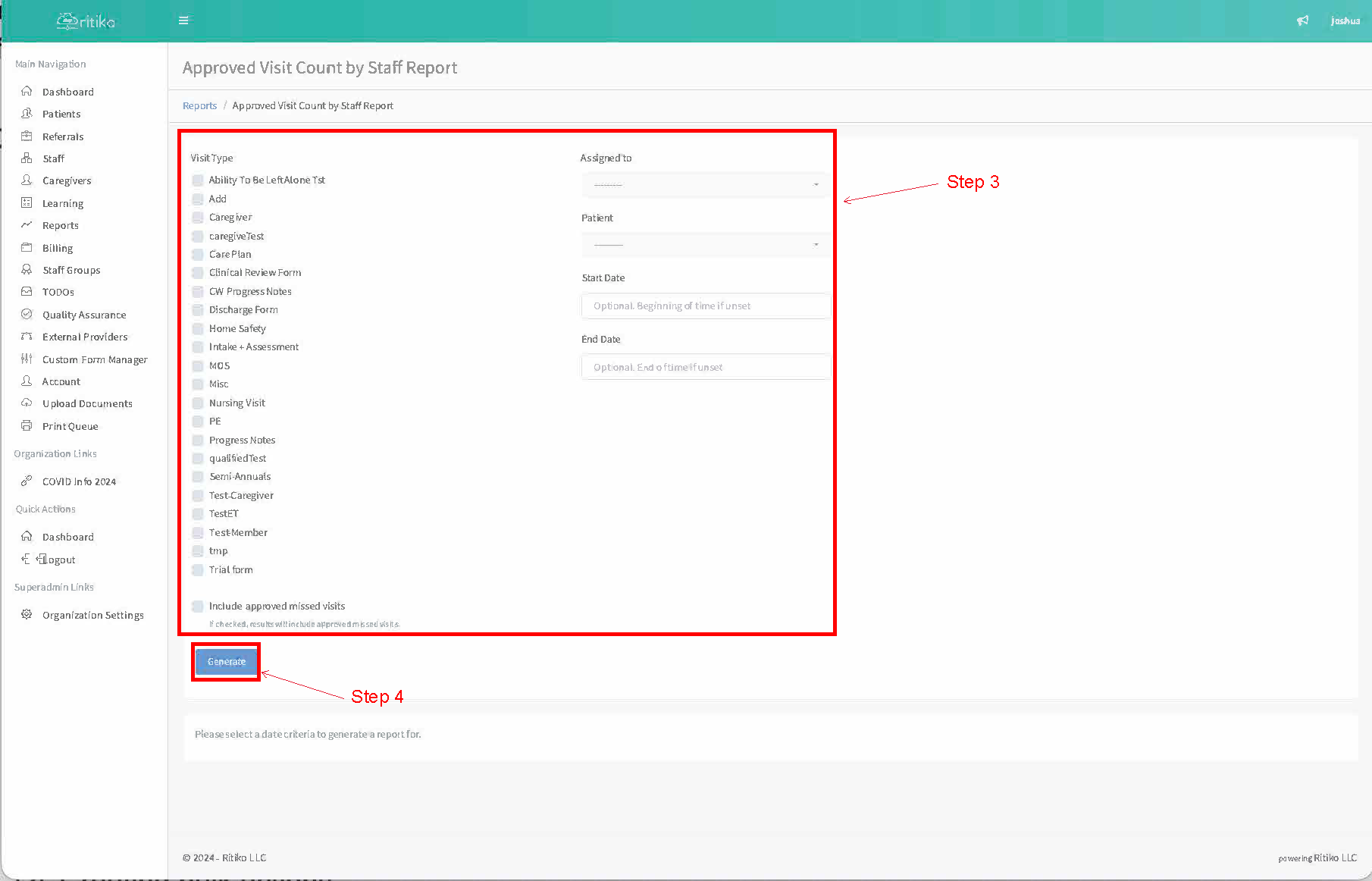Click the Quality Assurance checkmark icon
The image size is (1372, 881).
pyautogui.click(x=27, y=315)
